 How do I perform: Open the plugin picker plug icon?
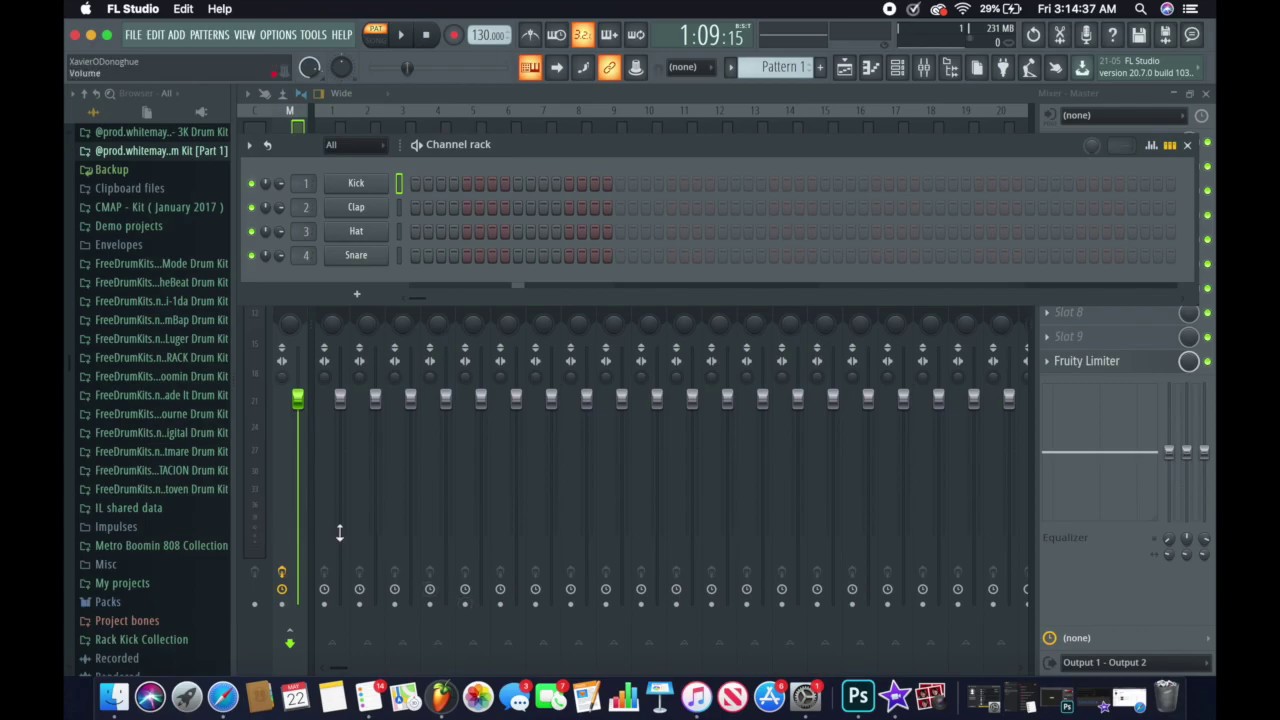[x=1003, y=68]
